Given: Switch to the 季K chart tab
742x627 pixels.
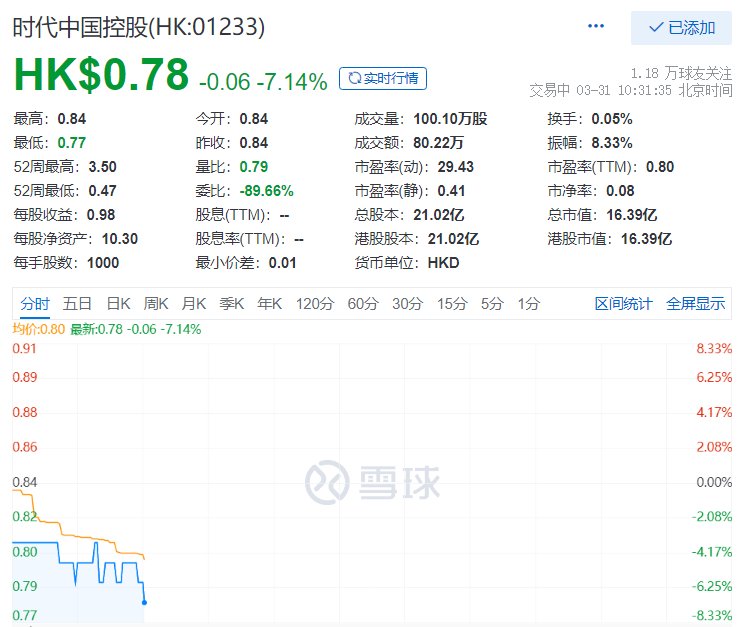Looking at the screenshot, I should (232, 303).
